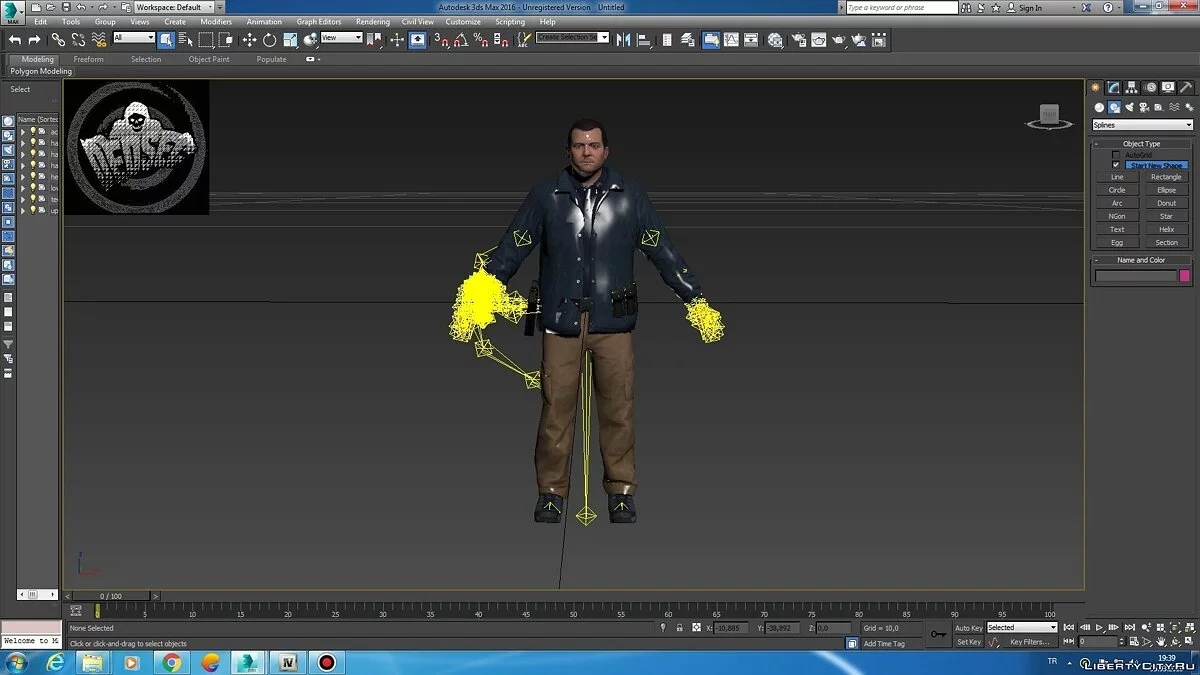The height and width of the screenshot is (675, 1200).
Task: Enable the AutoGrid checkbox
Action: point(1116,155)
